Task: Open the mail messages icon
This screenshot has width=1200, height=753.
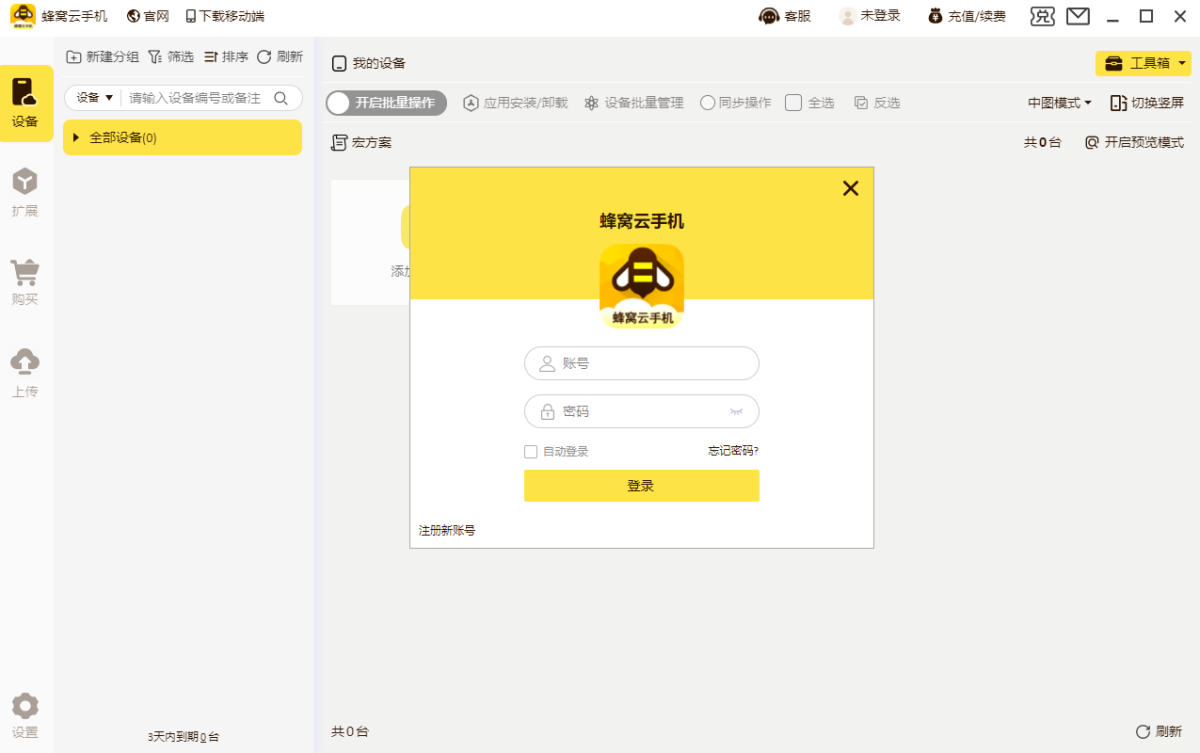Action: (1078, 16)
